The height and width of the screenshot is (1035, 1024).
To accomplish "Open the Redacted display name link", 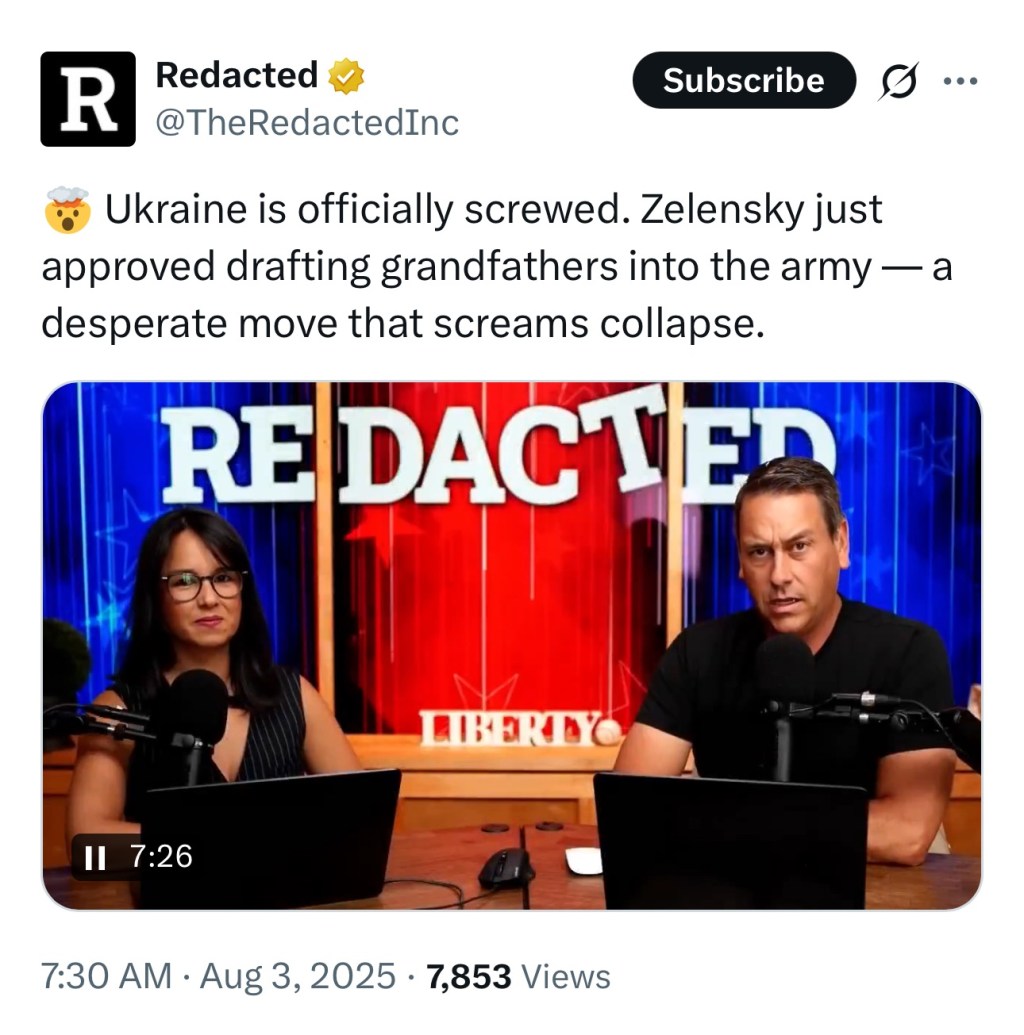I will pos(237,75).
